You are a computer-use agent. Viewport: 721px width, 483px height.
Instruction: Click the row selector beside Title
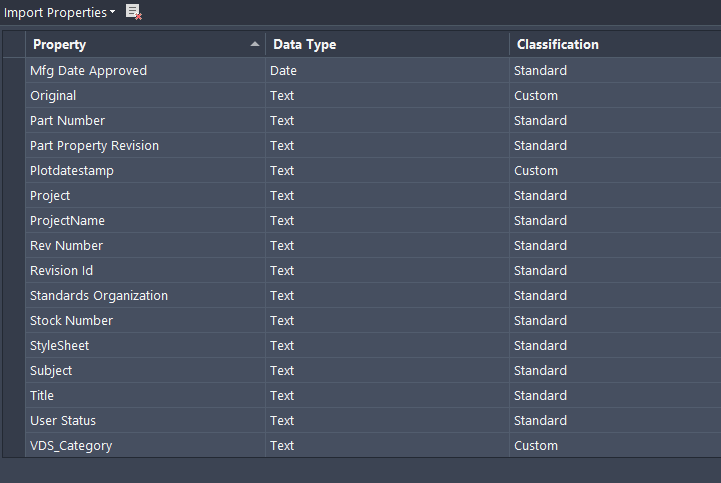click(14, 396)
